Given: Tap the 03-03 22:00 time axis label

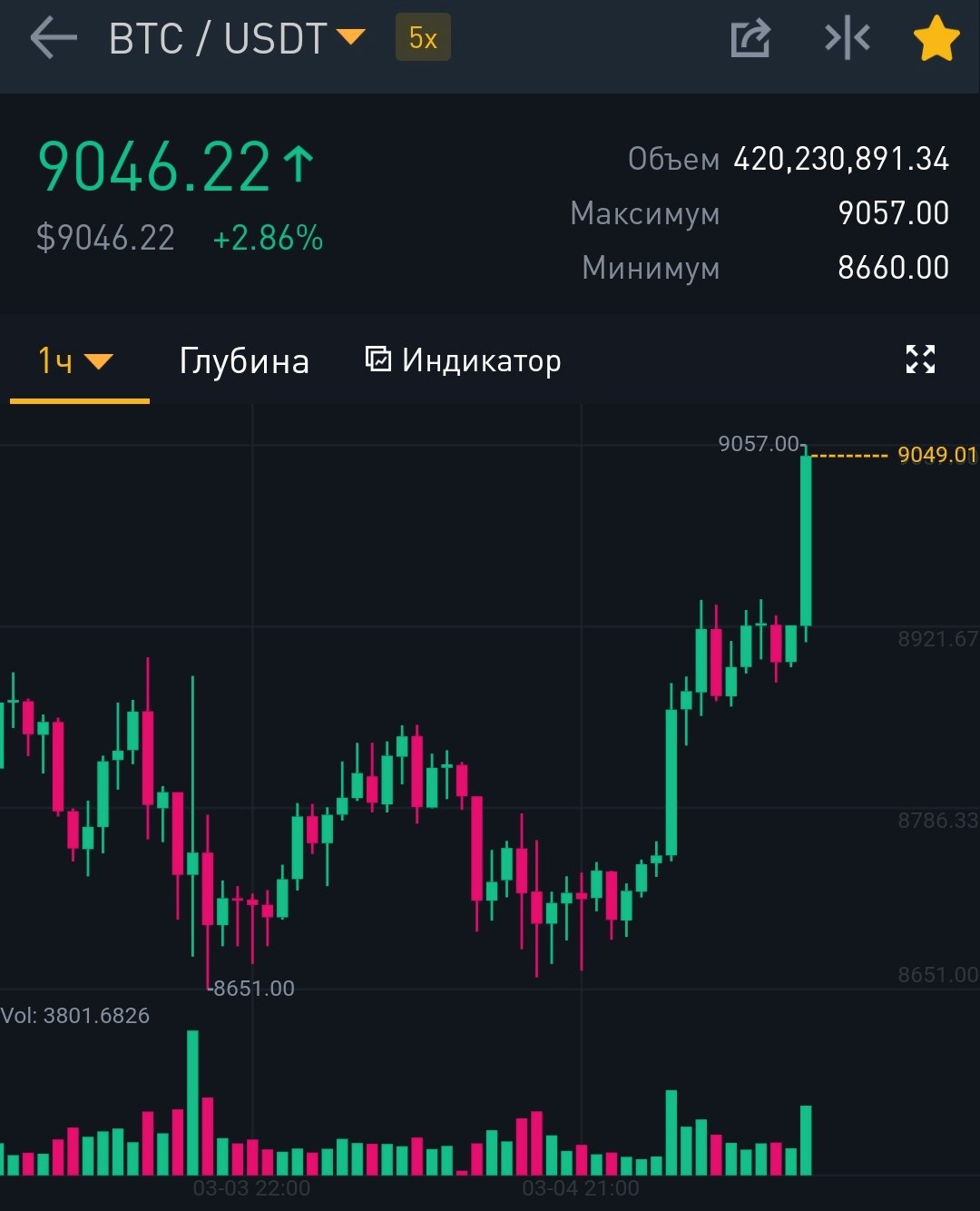Looking at the screenshot, I should pos(251,1188).
